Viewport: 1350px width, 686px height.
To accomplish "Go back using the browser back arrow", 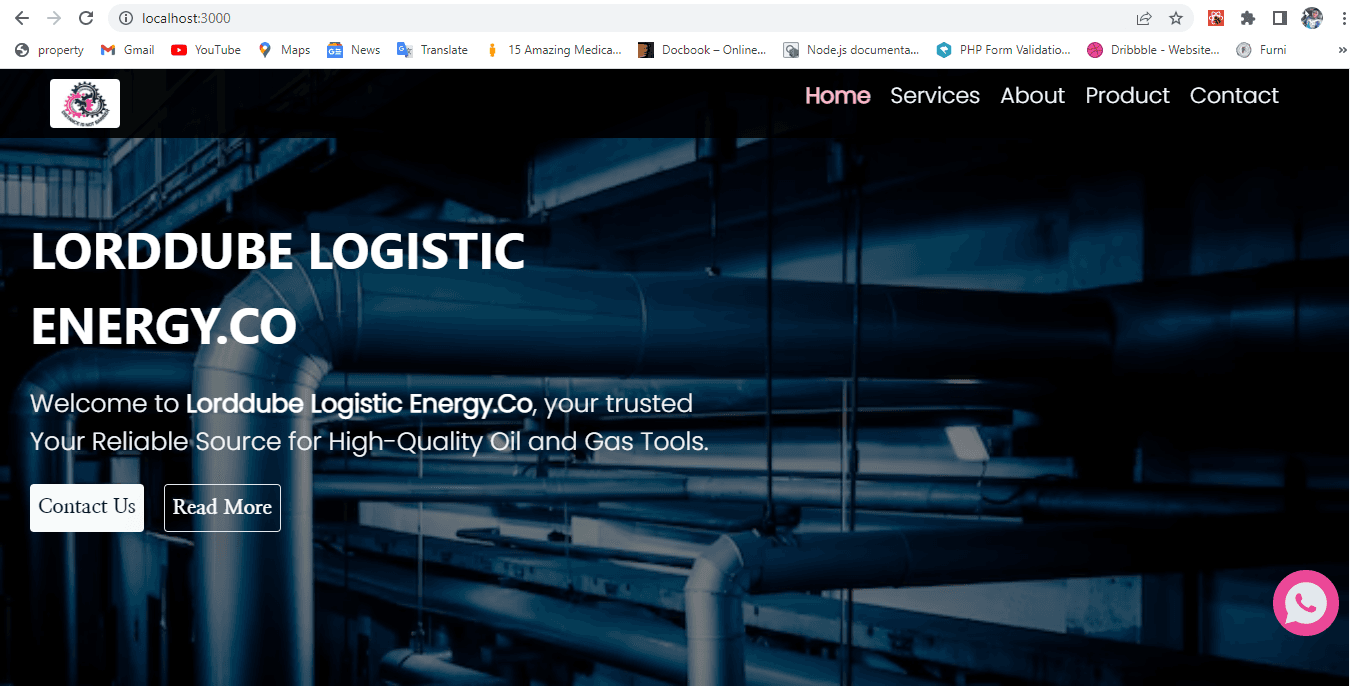I will pyautogui.click(x=22, y=17).
